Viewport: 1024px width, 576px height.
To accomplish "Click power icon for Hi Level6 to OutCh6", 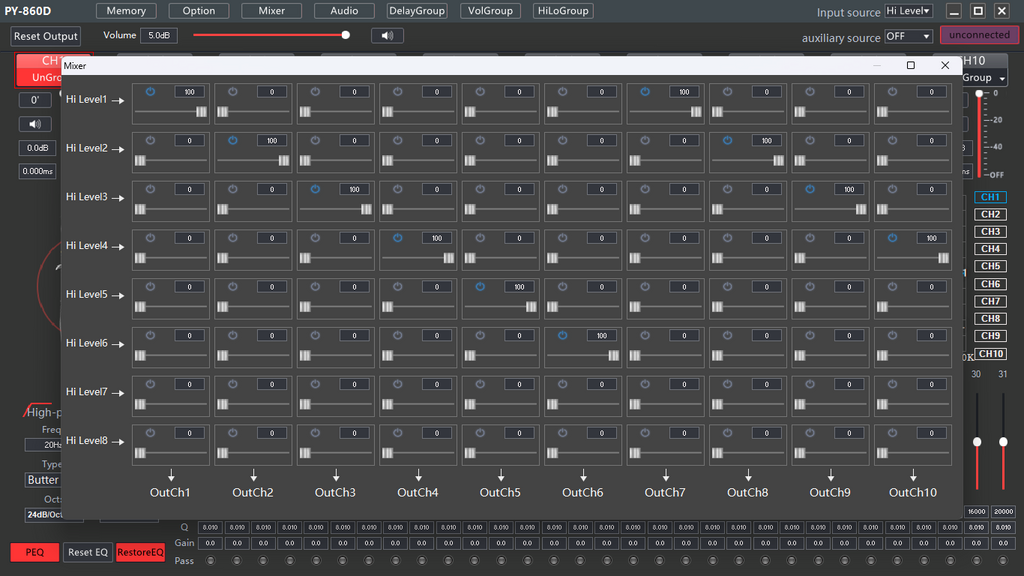I will click(x=562, y=335).
